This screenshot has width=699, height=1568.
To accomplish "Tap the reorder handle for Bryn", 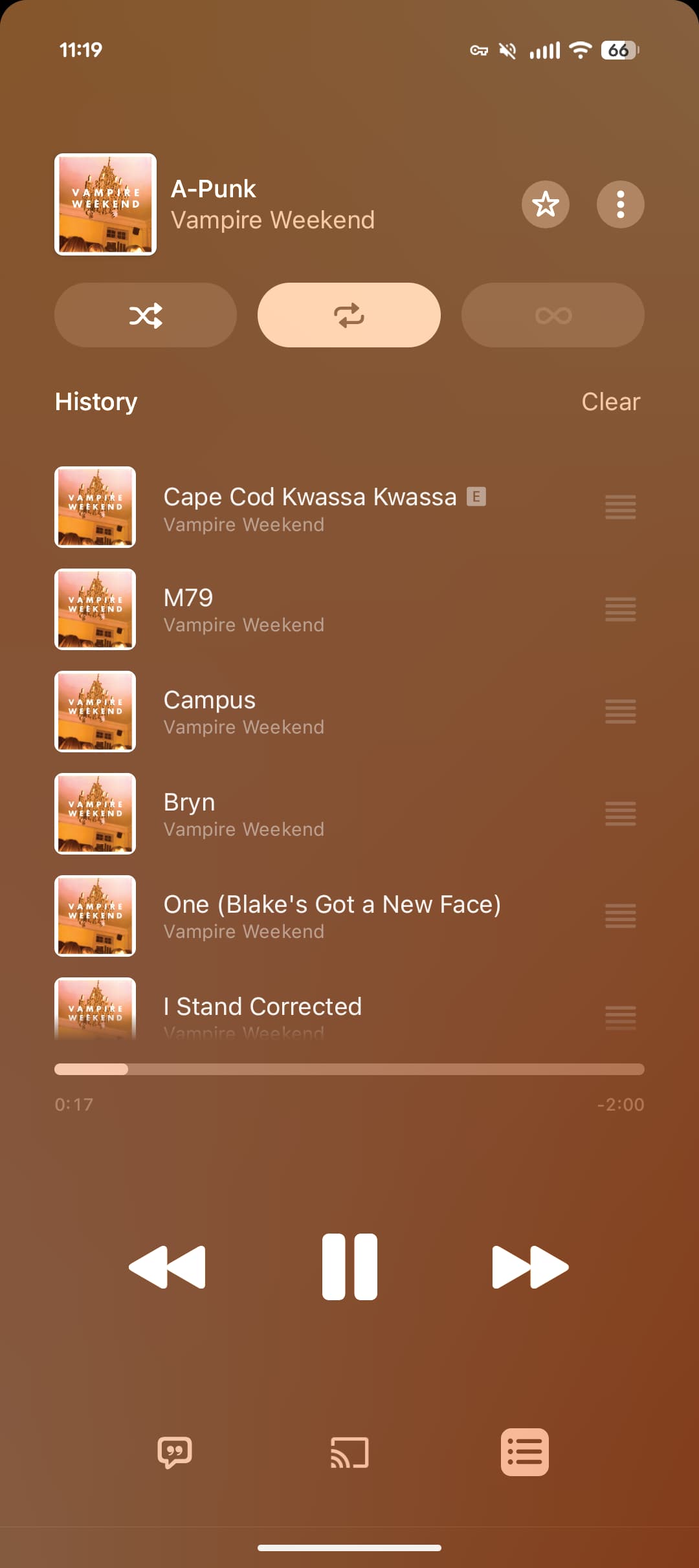I will tap(620, 814).
